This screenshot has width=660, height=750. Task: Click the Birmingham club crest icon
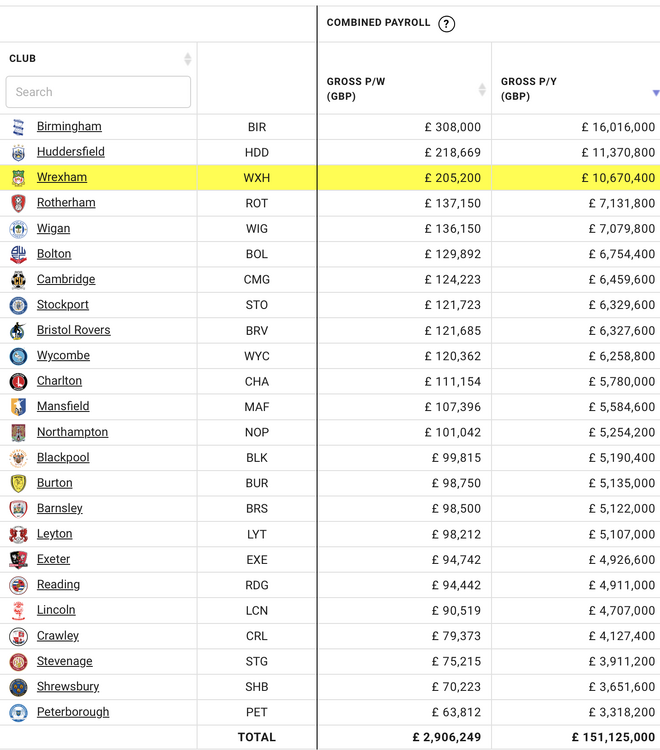click(18, 127)
